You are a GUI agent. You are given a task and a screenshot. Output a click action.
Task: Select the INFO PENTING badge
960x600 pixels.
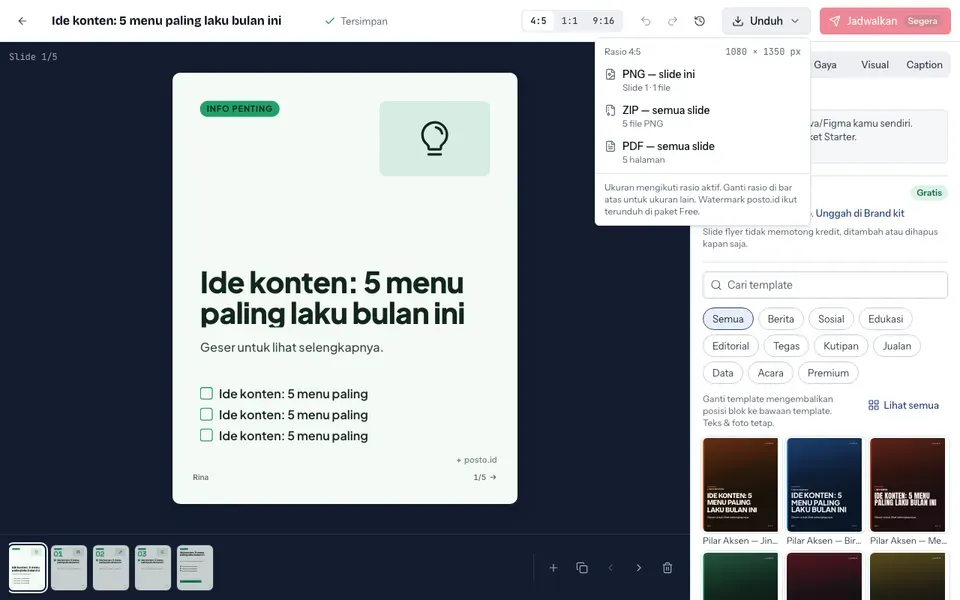pyautogui.click(x=239, y=109)
